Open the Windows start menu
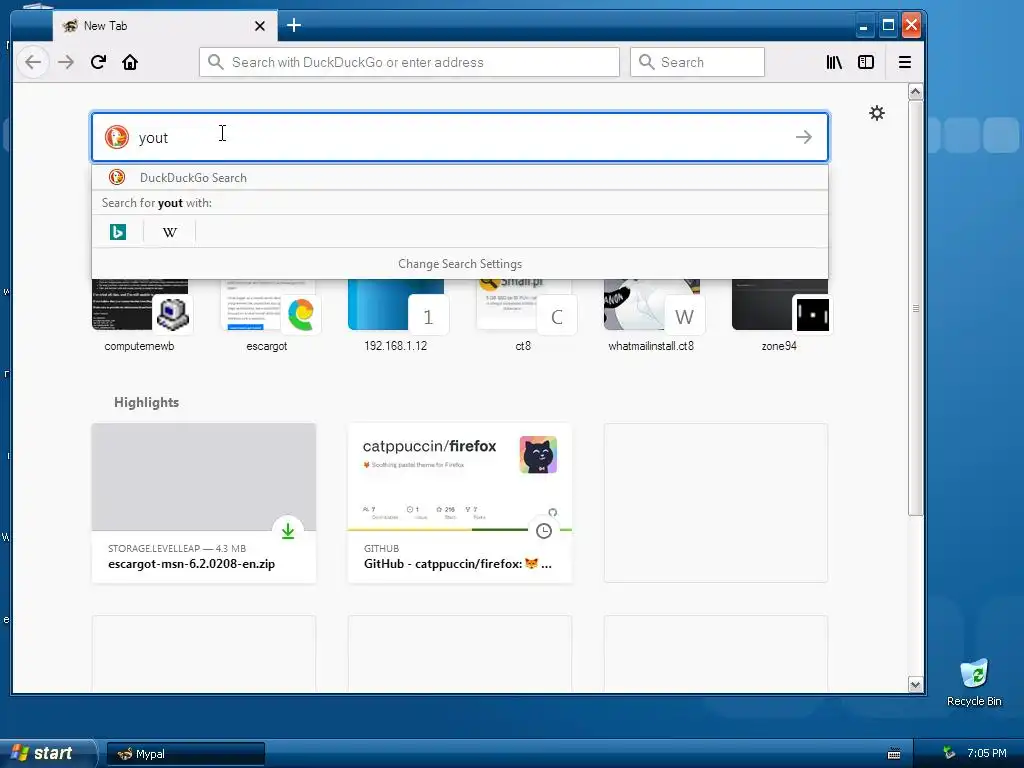This screenshot has width=1024, height=768. (x=46, y=753)
